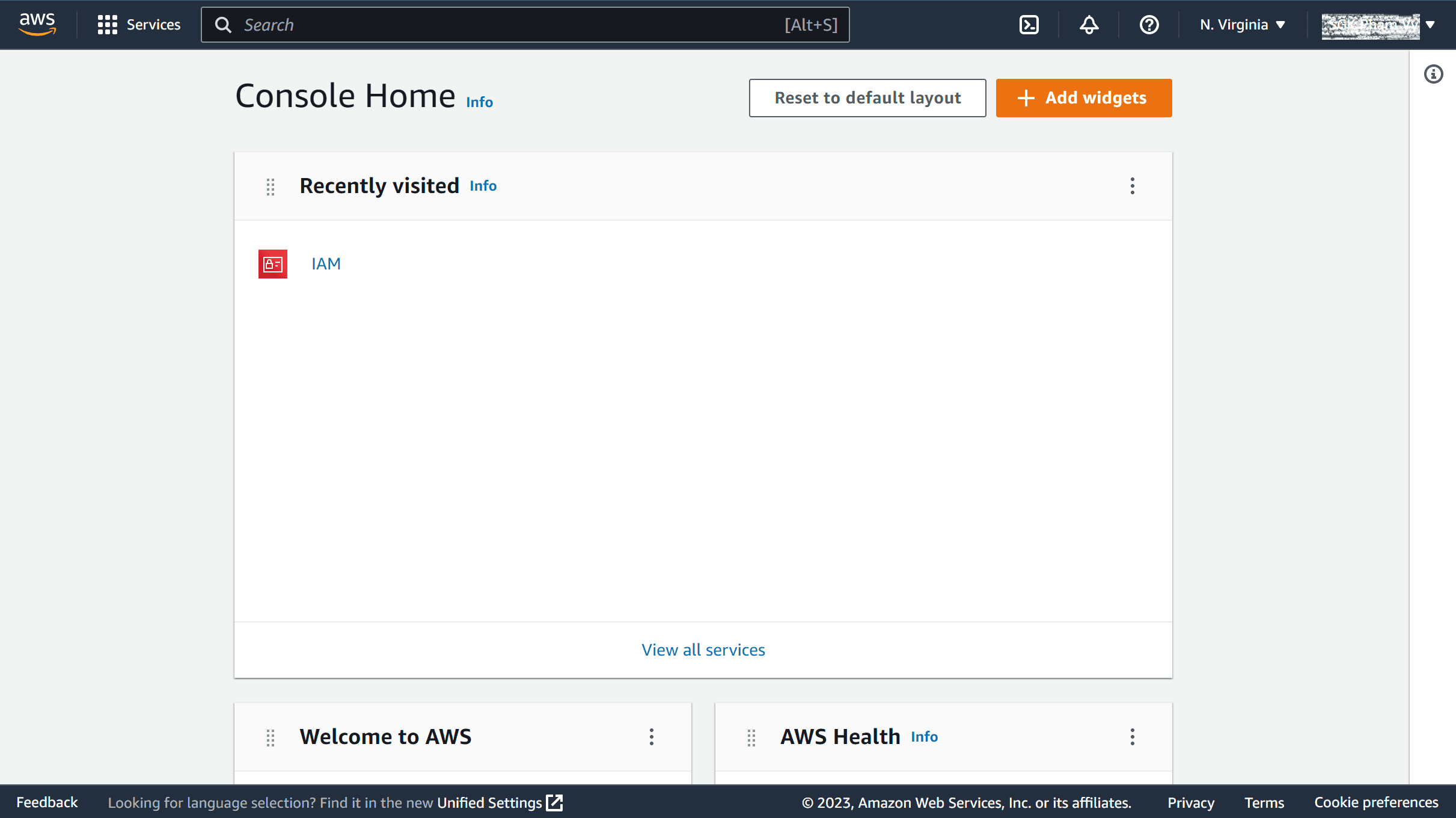Open Unified Settings link in footer
The image size is (1456, 818).
tap(500, 803)
